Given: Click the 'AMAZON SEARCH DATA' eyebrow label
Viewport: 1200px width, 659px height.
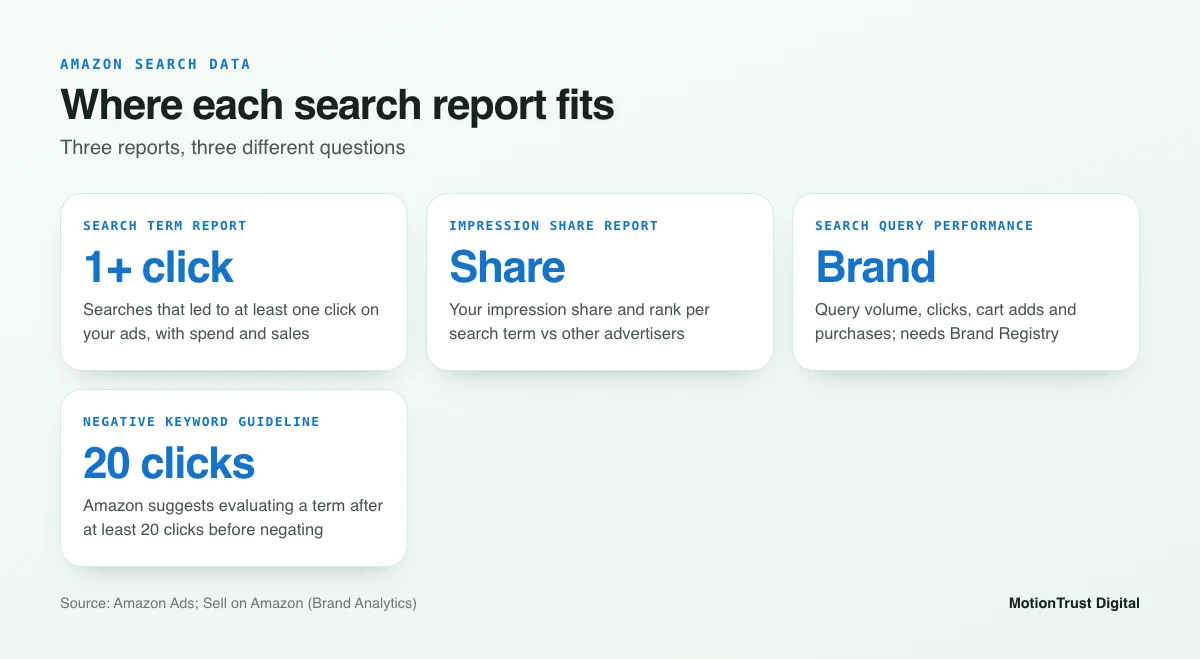Looking at the screenshot, I should (155, 64).
